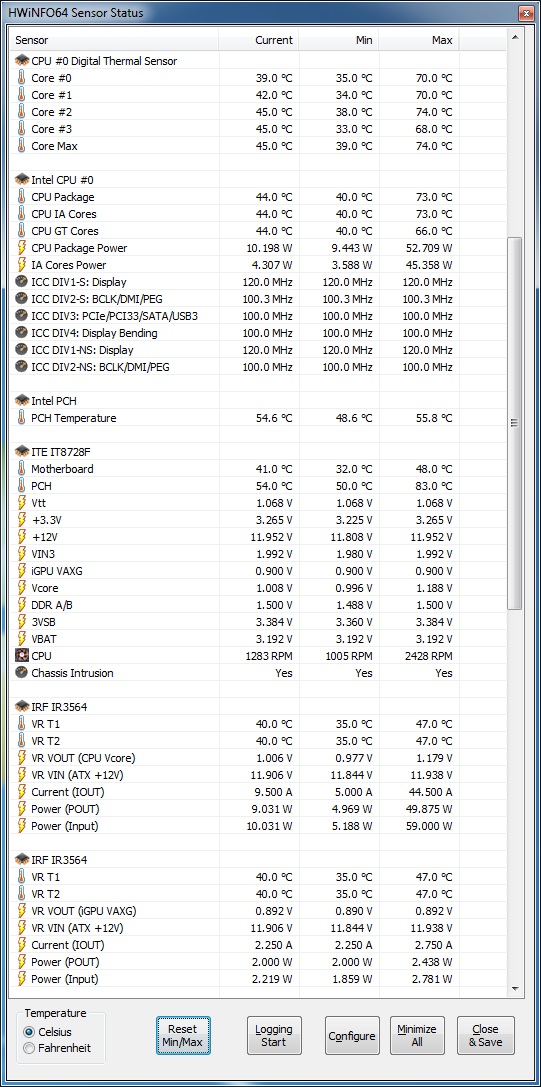Click the Min column header

coord(339,40)
